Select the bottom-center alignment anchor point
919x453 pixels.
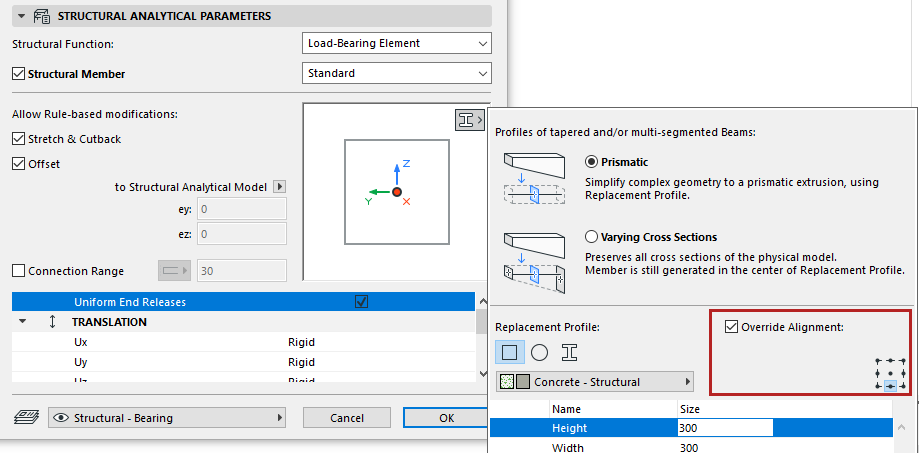890,386
